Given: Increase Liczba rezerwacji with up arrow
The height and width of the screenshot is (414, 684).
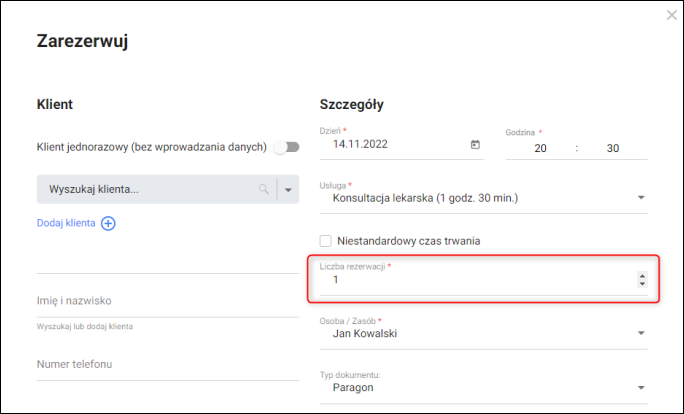Looking at the screenshot, I should pyautogui.click(x=642, y=276).
